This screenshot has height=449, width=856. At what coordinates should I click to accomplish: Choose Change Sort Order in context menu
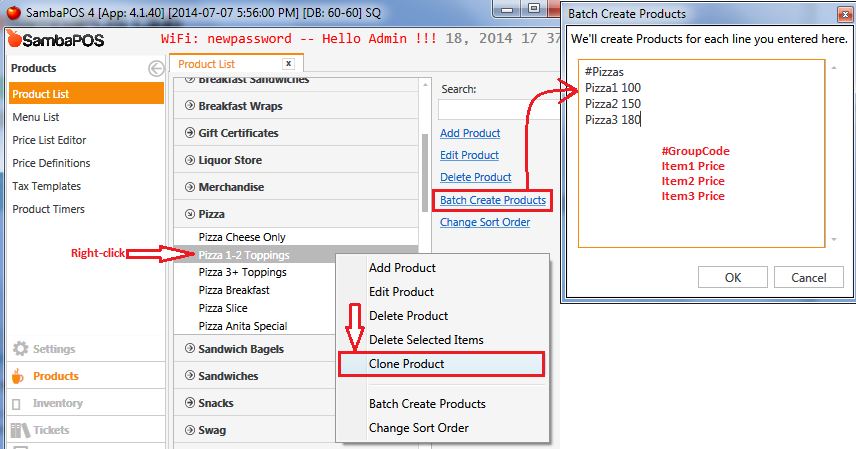click(x=419, y=428)
